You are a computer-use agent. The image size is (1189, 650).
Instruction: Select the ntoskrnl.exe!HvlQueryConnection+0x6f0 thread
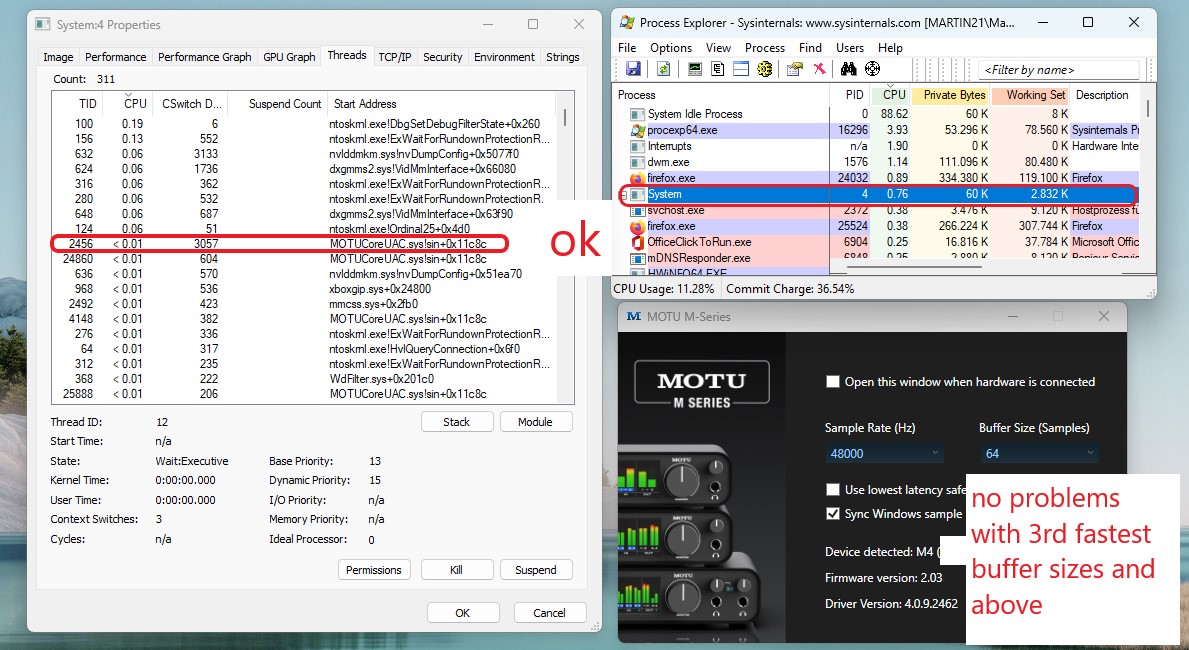tap(303, 349)
